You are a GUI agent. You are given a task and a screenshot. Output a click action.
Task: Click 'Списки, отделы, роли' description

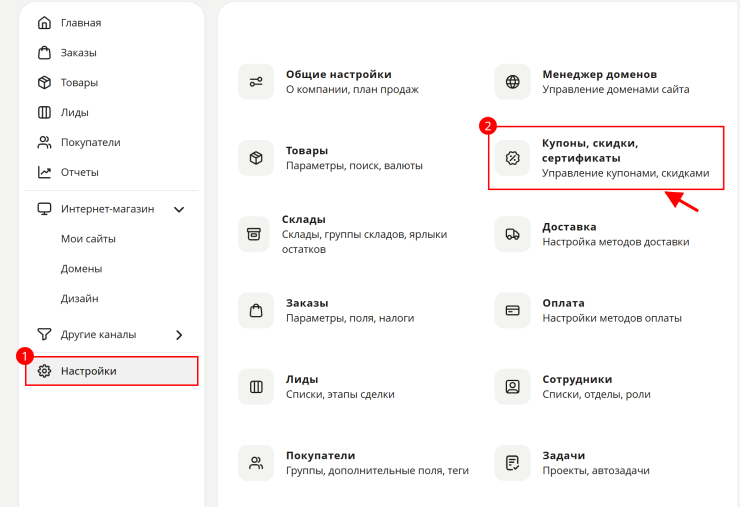click(596, 394)
